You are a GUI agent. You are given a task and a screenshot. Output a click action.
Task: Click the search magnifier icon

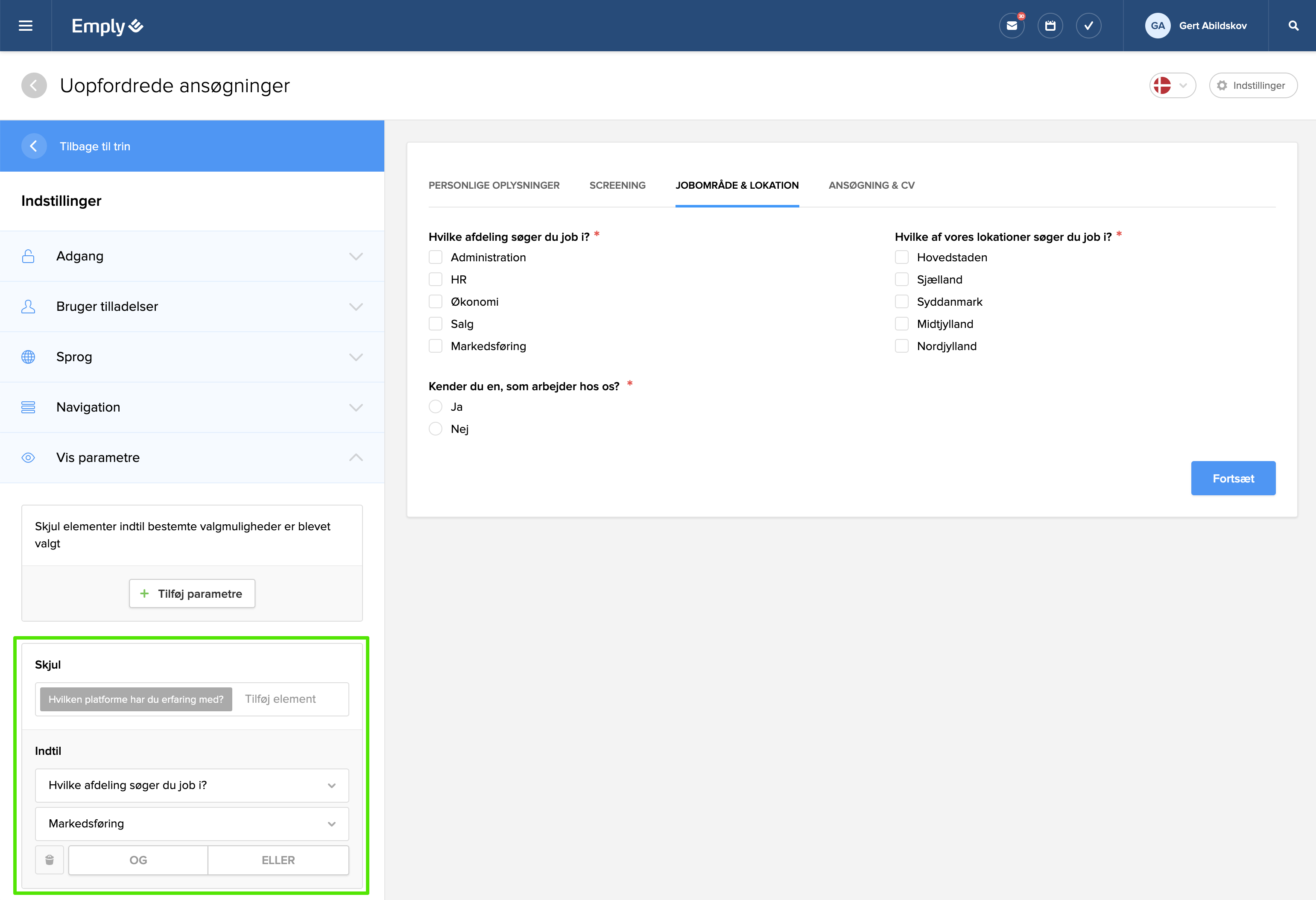1293,26
